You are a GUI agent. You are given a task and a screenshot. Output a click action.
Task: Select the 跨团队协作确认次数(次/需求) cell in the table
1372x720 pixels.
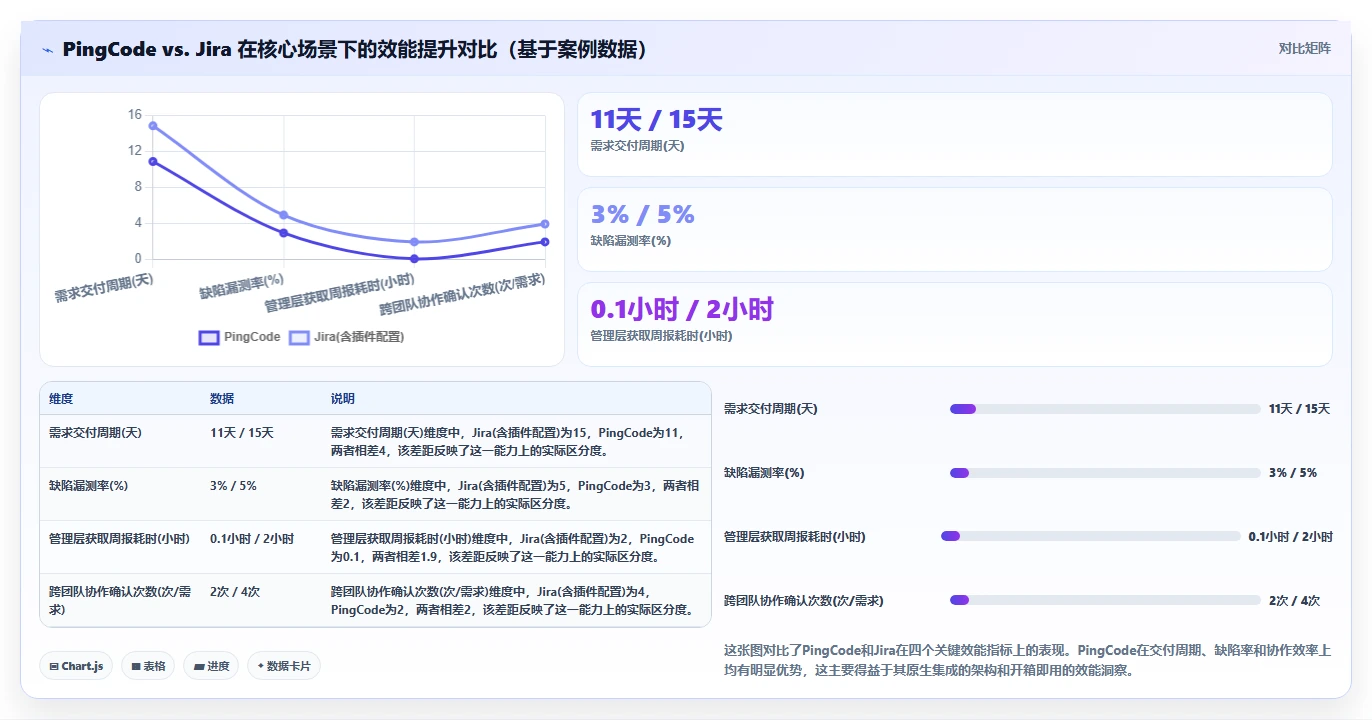(x=120, y=600)
